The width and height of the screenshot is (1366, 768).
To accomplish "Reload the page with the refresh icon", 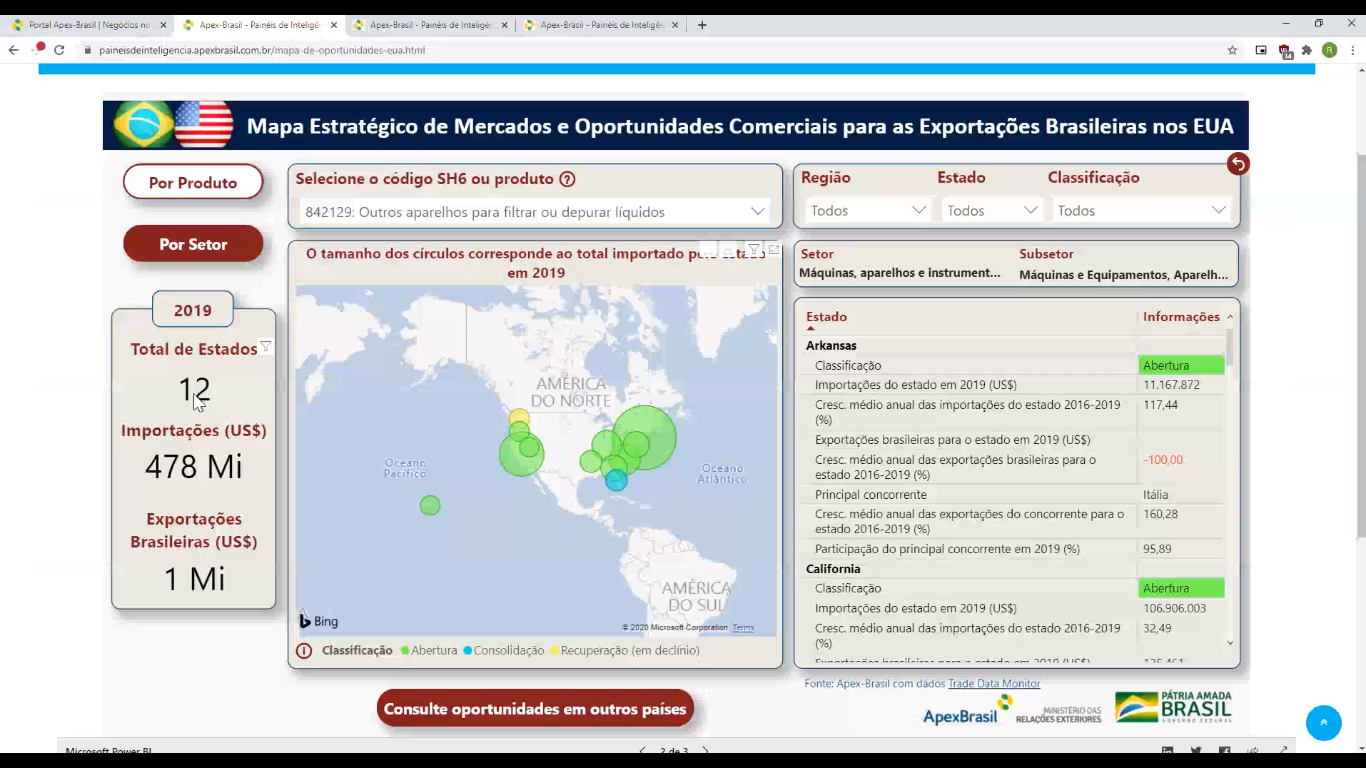I will tap(59, 50).
